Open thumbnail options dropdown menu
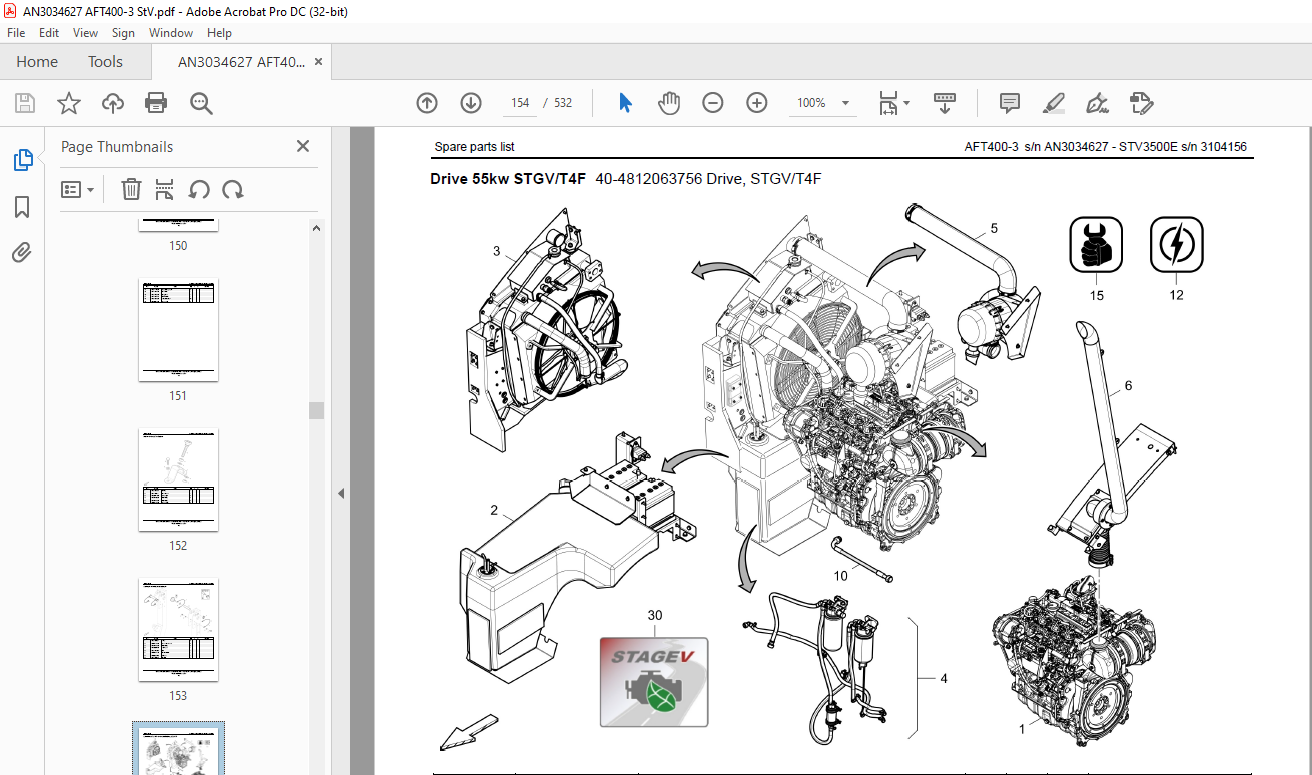Screen dimensions: 1312x775 pos(78,189)
